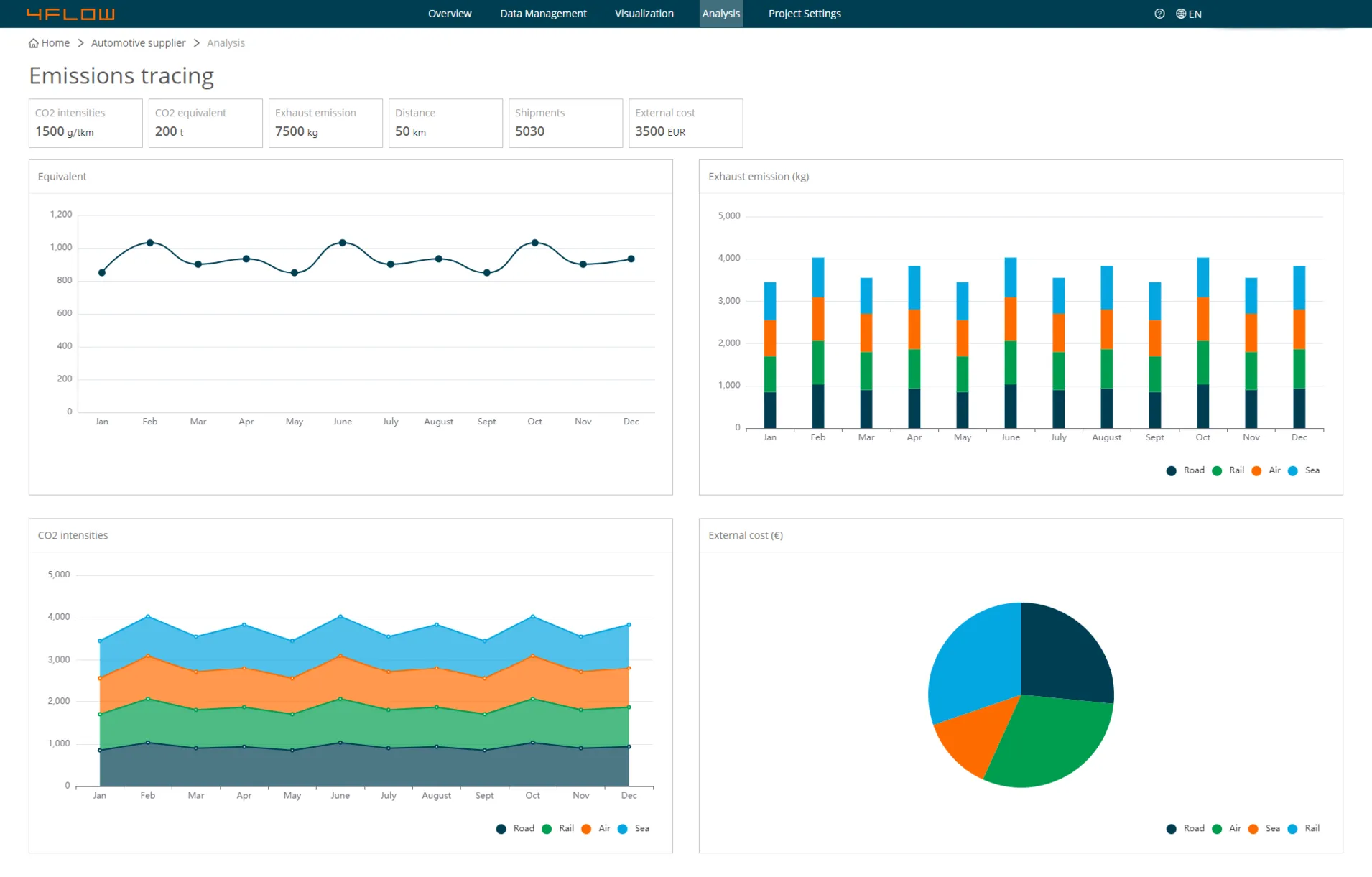Toggle Rail series in Exhaust emission legend
The image size is (1372, 877).
[x=1229, y=470]
